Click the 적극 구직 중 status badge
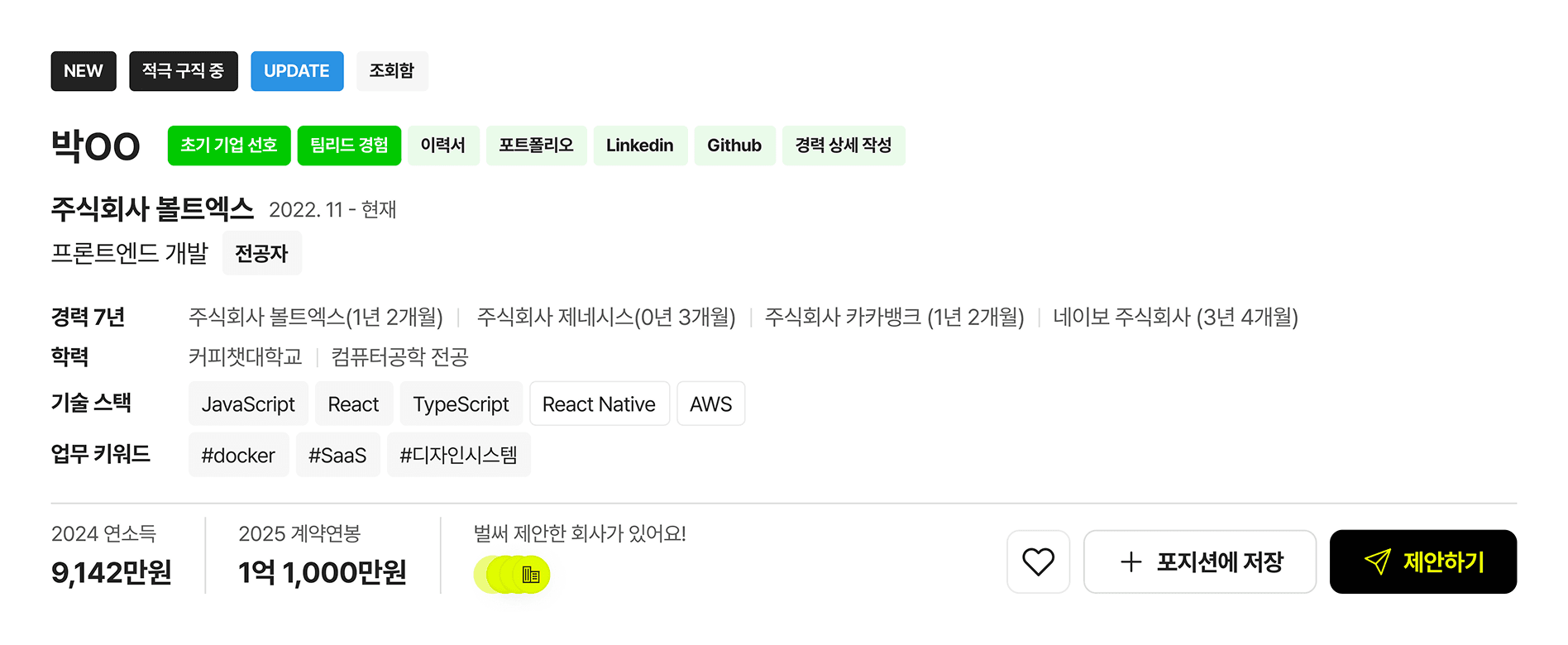The height and width of the screenshot is (645, 1568). 183,71
